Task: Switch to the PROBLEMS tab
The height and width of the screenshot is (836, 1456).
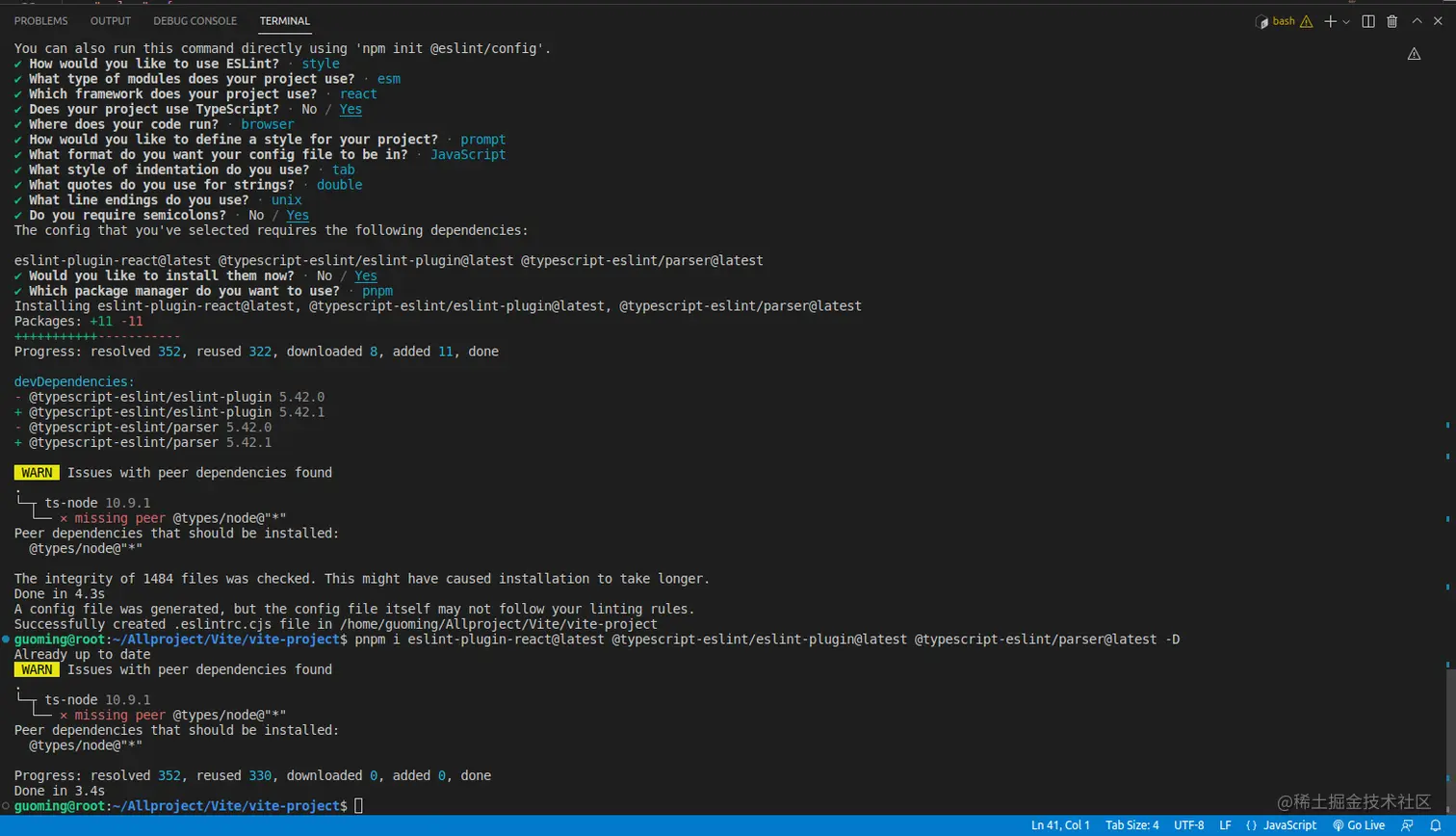Action: 41,21
